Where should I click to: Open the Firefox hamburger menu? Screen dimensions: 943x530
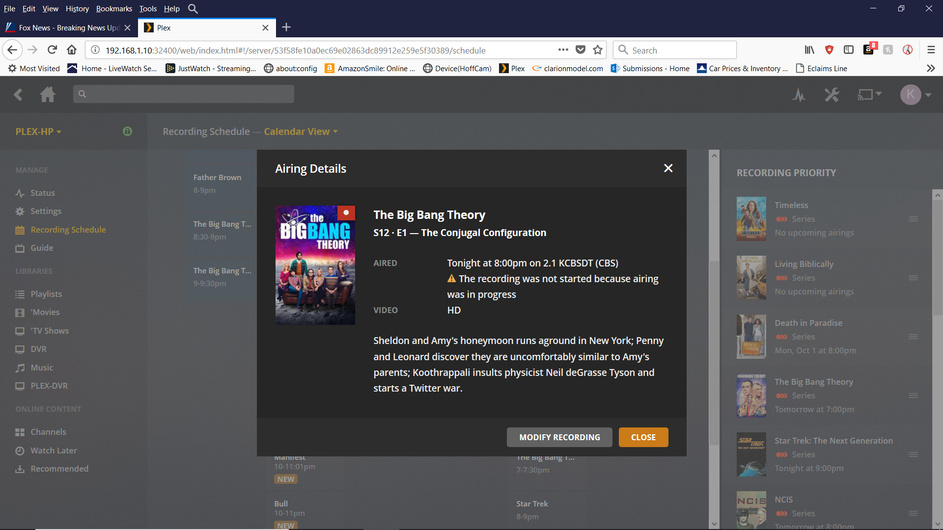(x=930, y=50)
